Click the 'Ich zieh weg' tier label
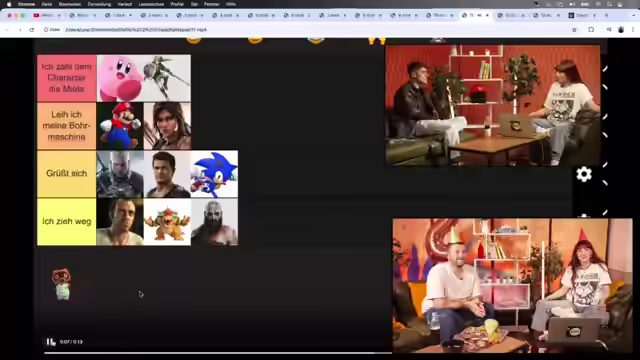This screenshot has width=640, height=360. coord(67,222)
